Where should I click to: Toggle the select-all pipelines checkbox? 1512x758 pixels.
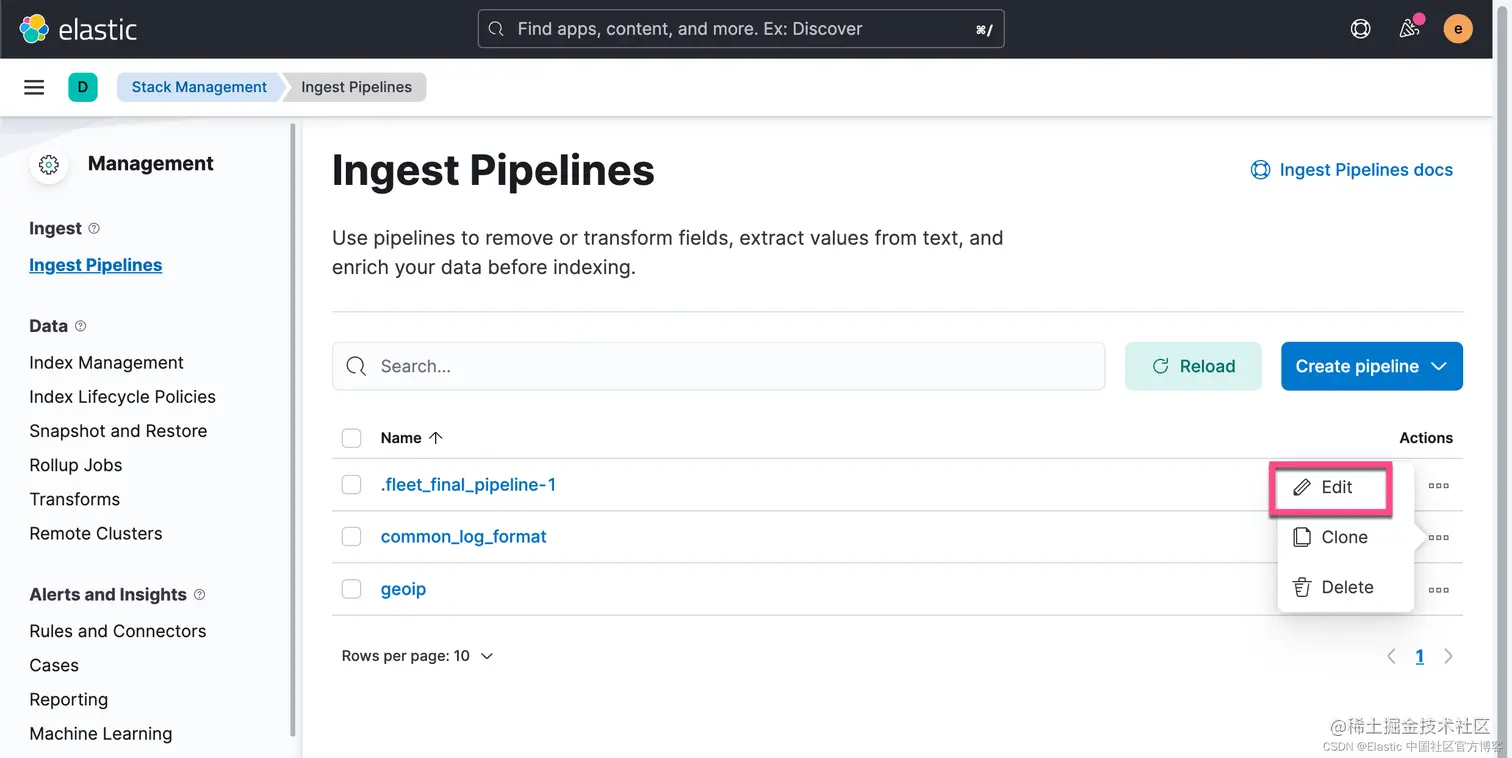click(351, 437)
